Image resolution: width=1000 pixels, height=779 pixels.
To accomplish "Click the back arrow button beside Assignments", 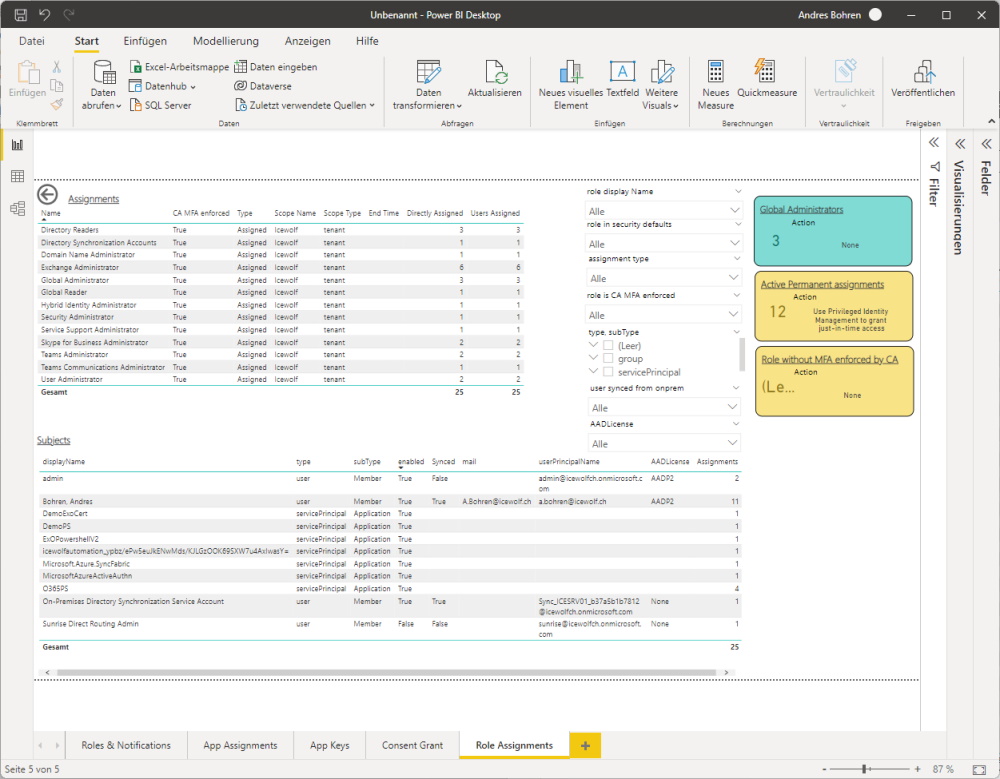I will click(x=47, y=195).
